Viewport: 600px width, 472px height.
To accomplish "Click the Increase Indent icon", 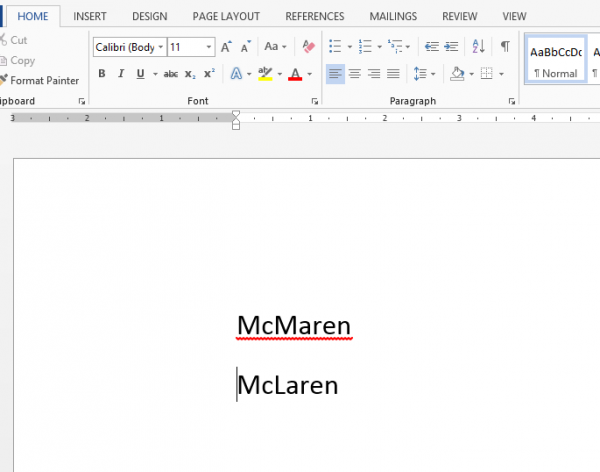I will point(451,47).
